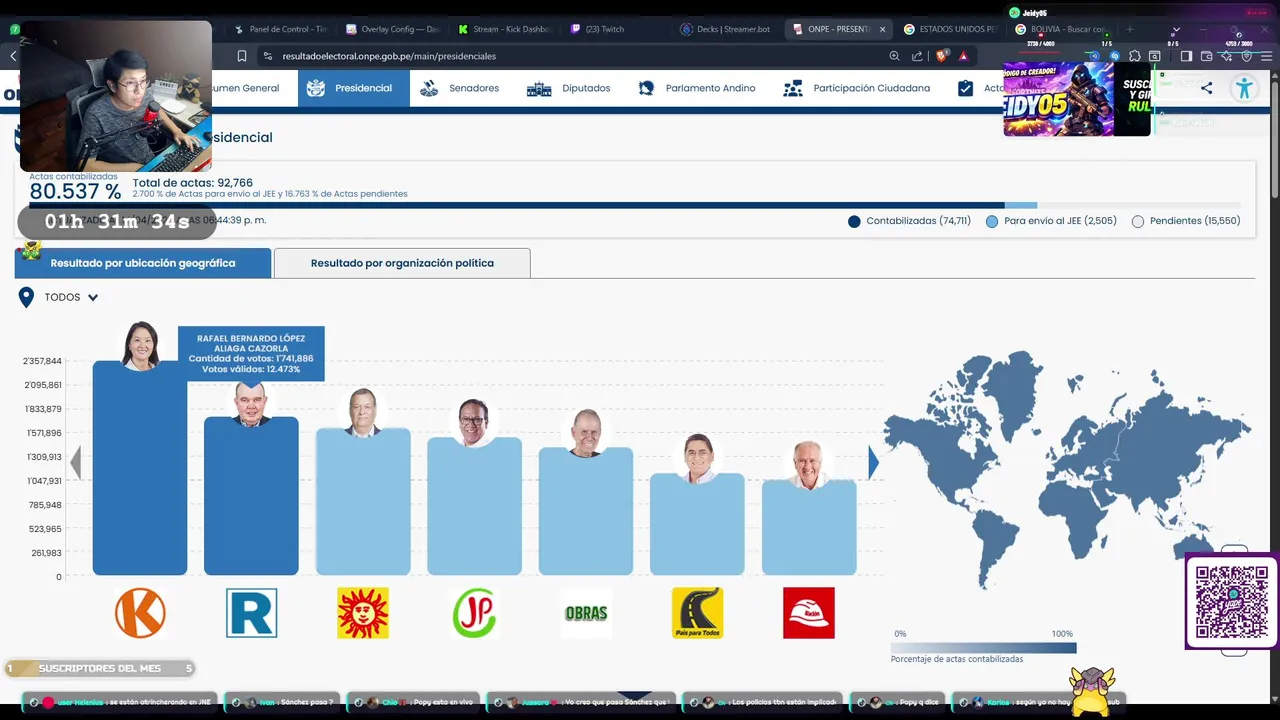Click the share page icon in address bar
1280x720 pixels.
click(x=917, y=56)
